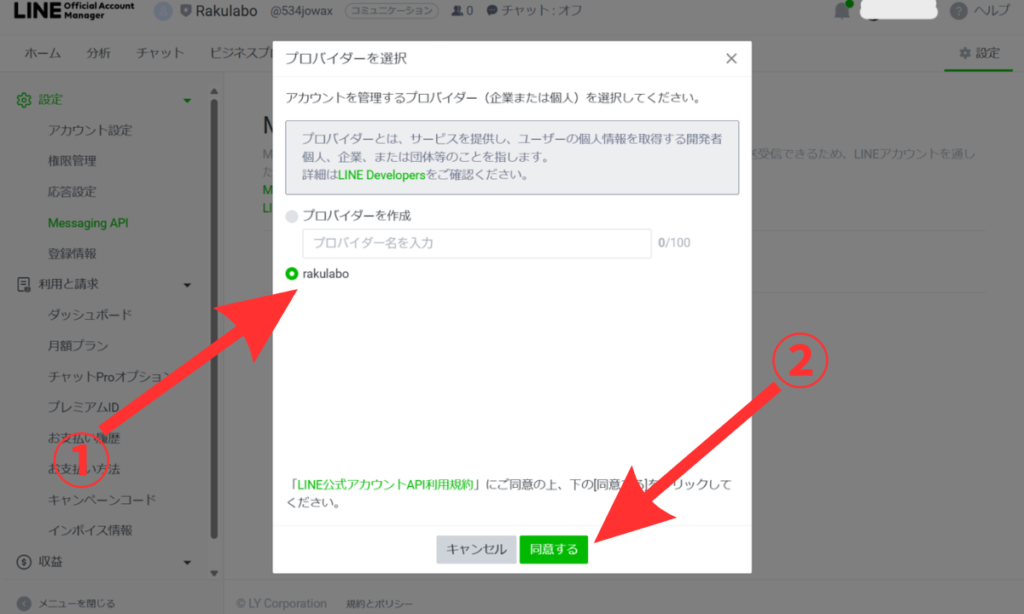Select the rakulabo provider radio button
Image resolution: width=1024 pixels, height=614 pixels.
[x=292, y=274]
